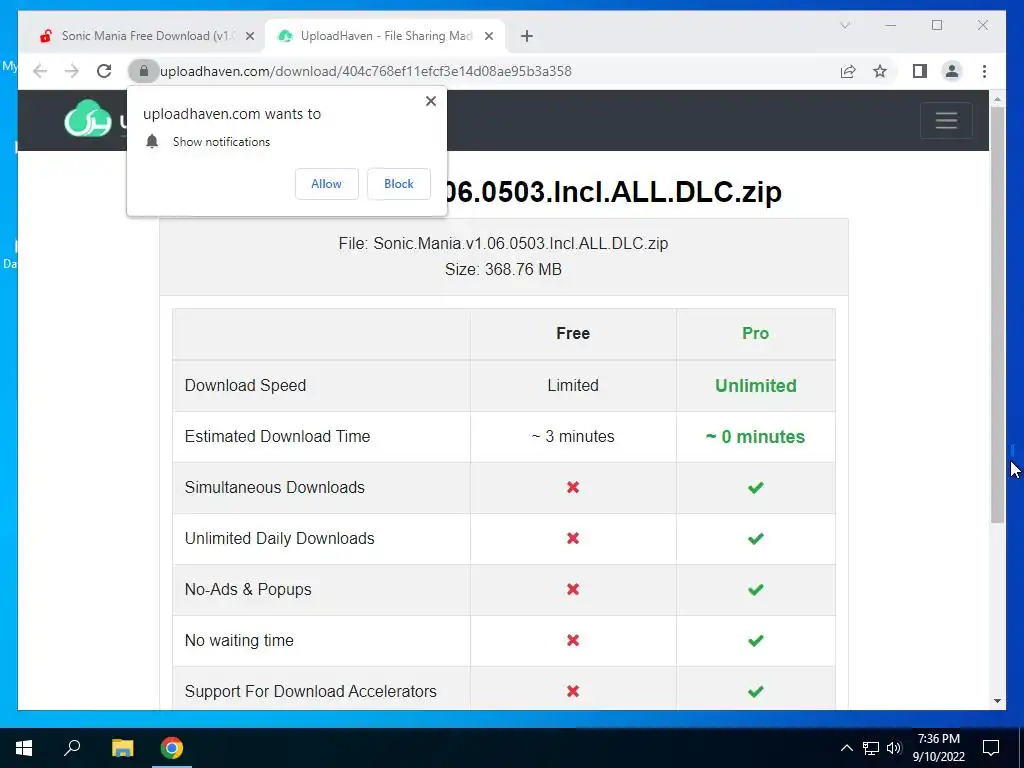Click the browser forward arrow
The width and height of the screenshot is (1024, 768).
point(71,71)
